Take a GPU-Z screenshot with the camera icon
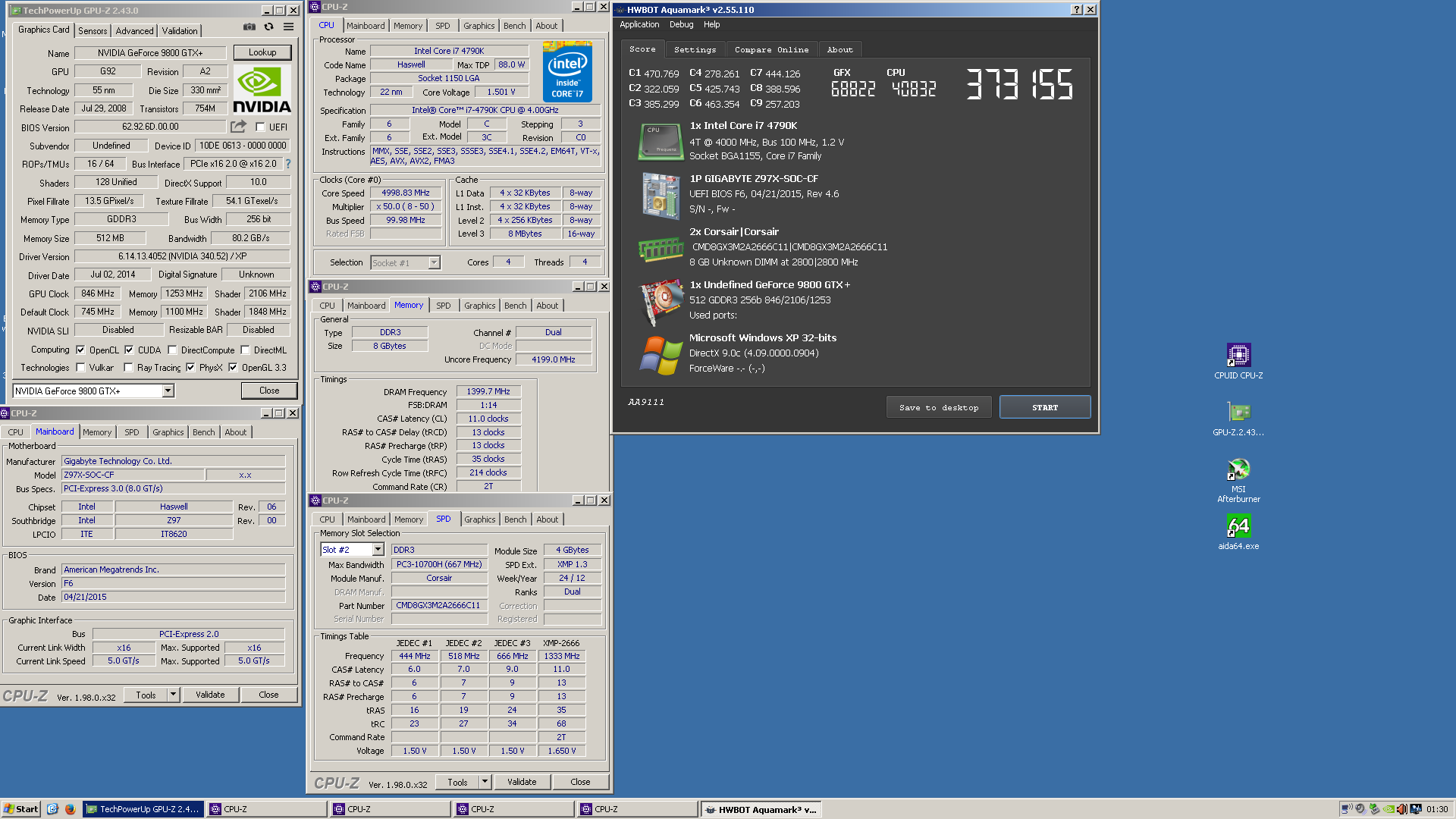 tap(249, 27)
